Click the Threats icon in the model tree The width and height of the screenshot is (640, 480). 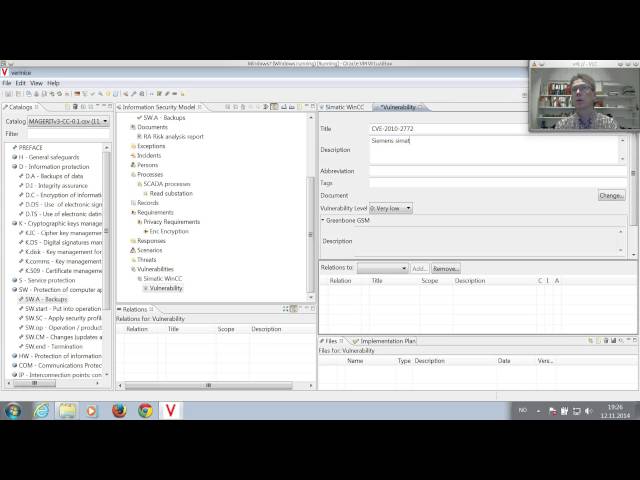133,260
